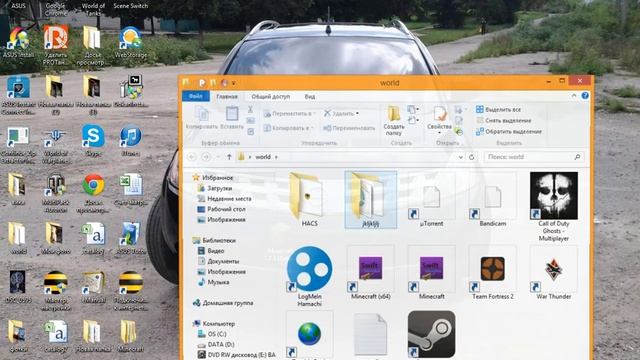Viewport: 640px width, 360px height.
Task: Select the ASUS Install desktop shortcut
Action: 18,42
